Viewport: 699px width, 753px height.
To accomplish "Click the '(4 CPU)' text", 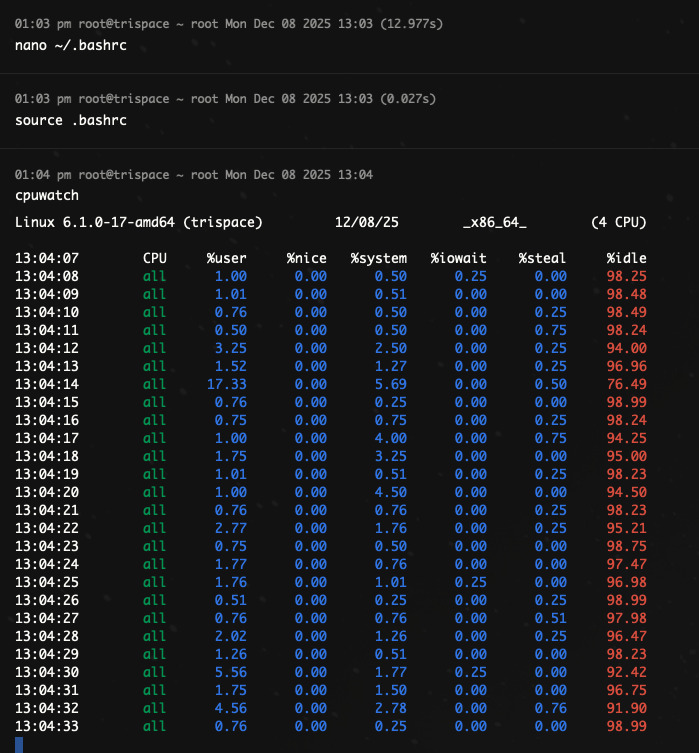I will tap(619, 222).
